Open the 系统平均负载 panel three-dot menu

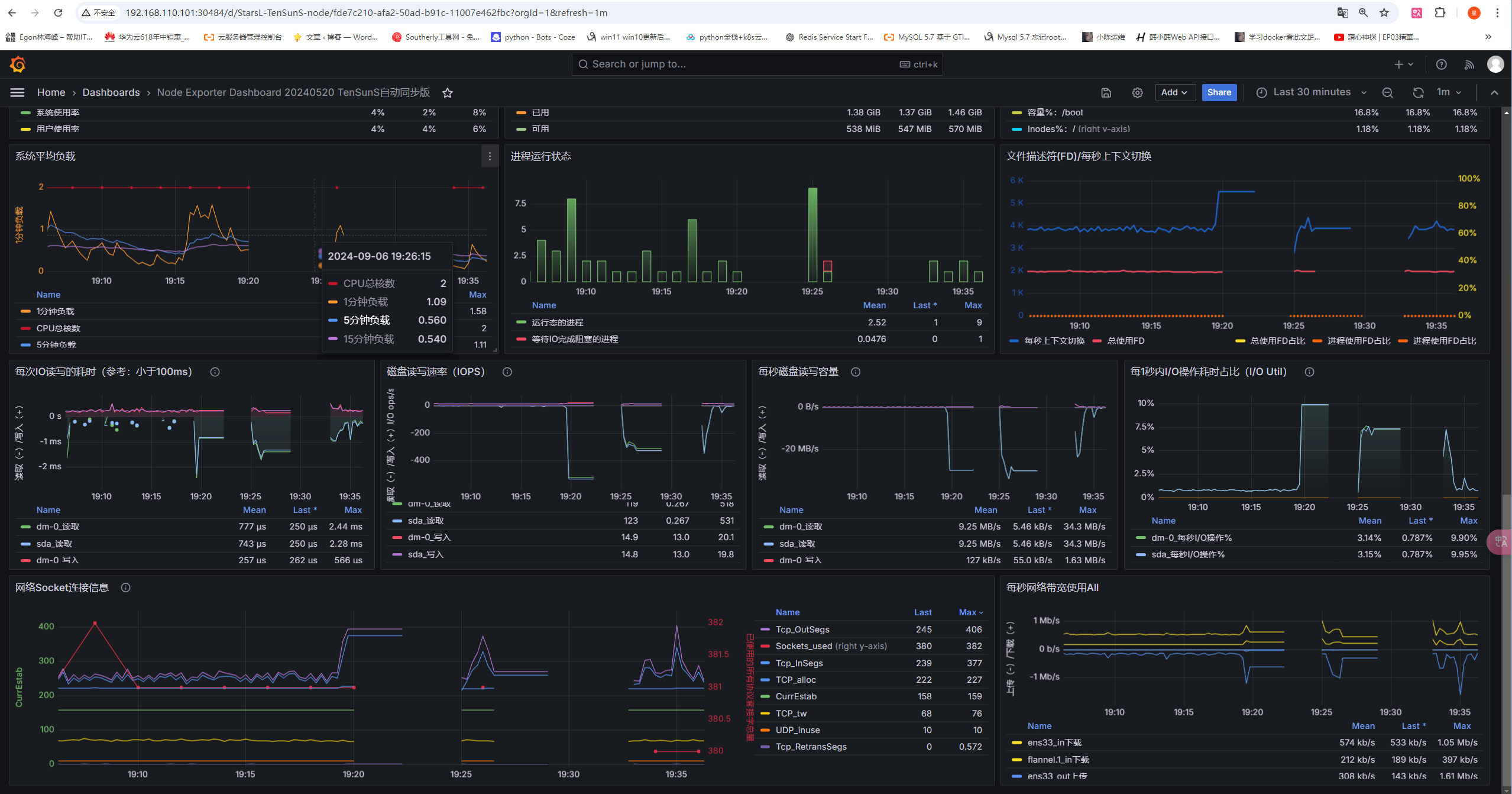(x=490, y=156)
